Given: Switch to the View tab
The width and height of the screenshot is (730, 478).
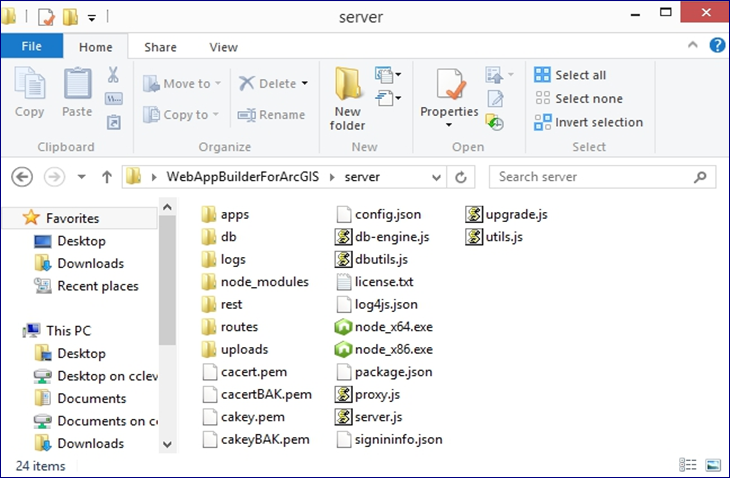Looking at the screenshot, I should point(223,47).
